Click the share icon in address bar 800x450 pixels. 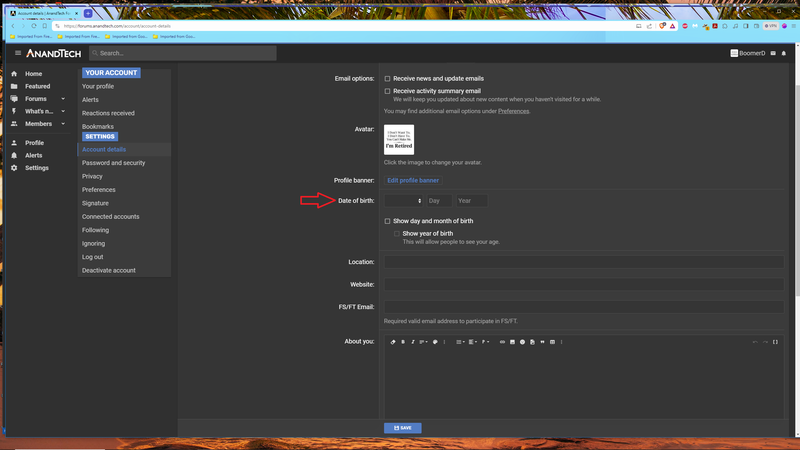coord(649,26)
